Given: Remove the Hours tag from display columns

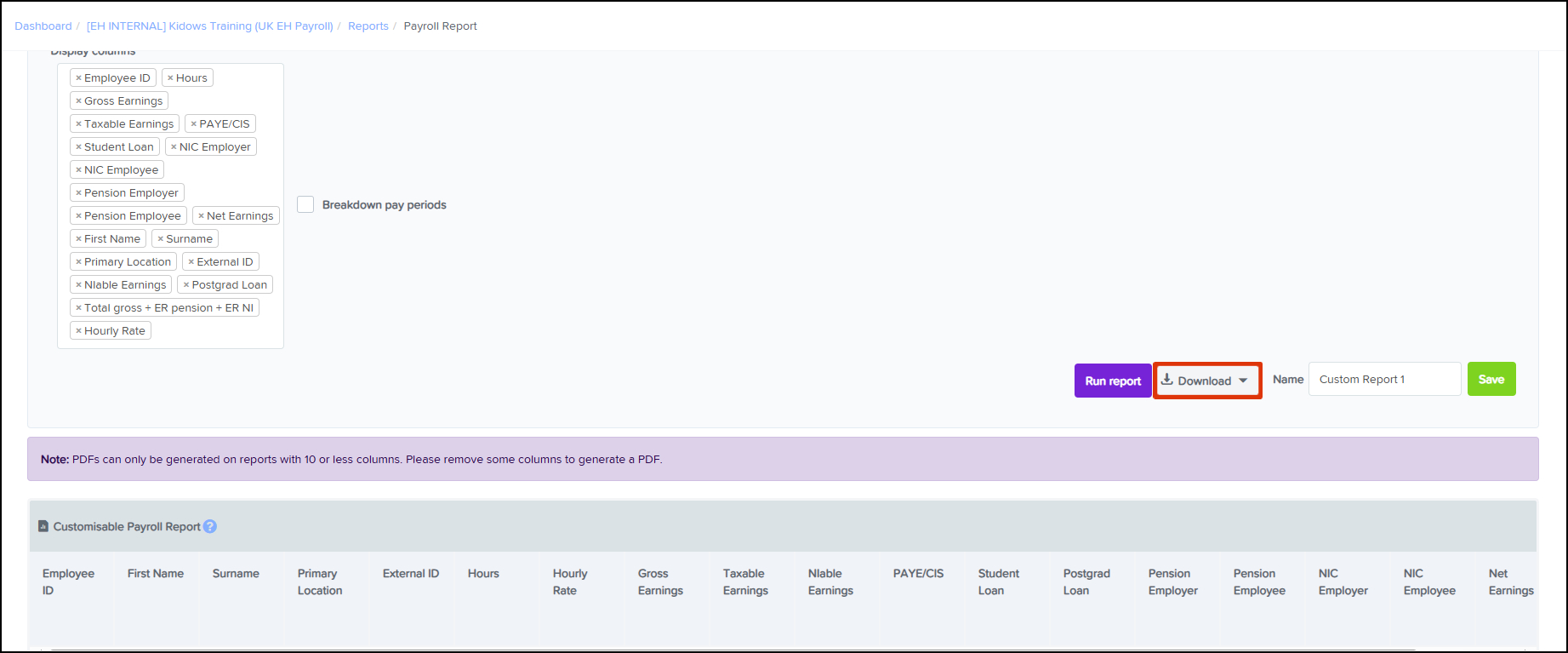Looking at the screenshot, I should 170,78.
